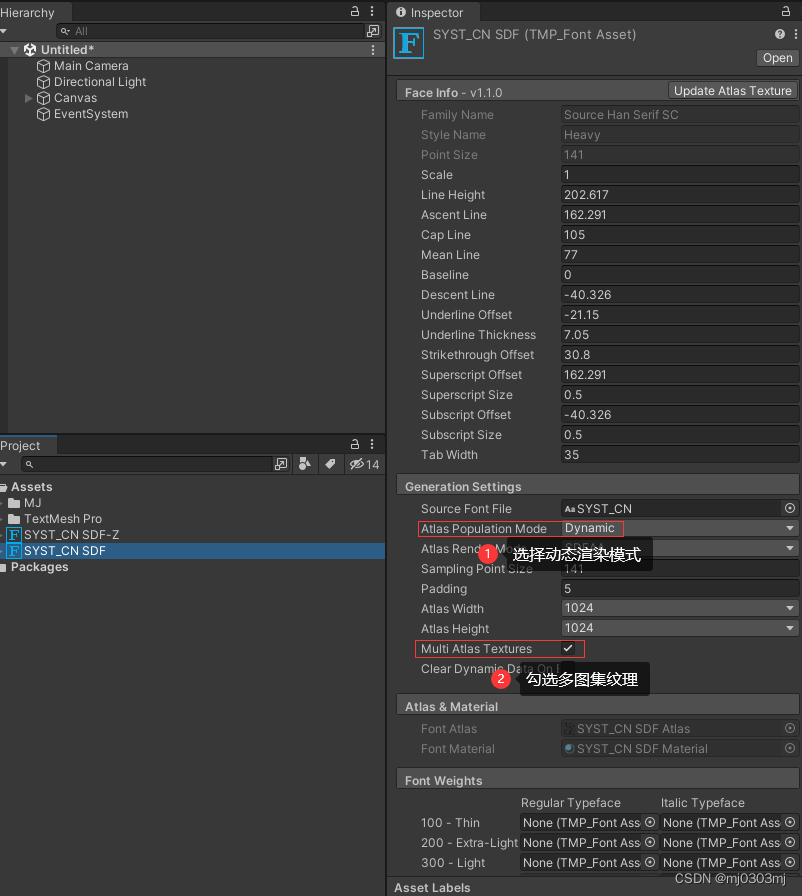
Task: Enable Clear Dynamic Data On checkbox
Action: pyautogui.click(x=568, y=668)
